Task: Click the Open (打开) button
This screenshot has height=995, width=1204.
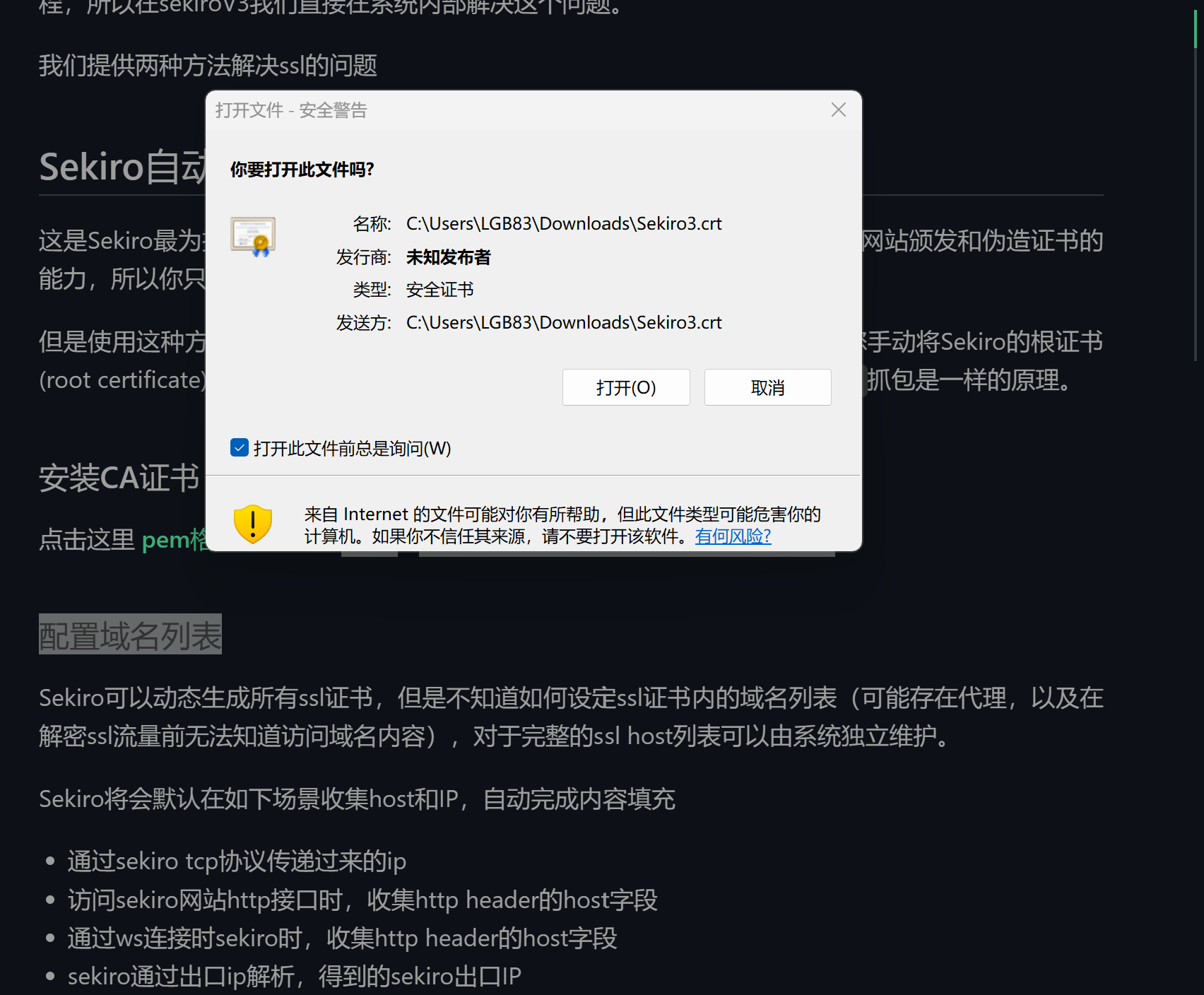Action: click(626, 387)
